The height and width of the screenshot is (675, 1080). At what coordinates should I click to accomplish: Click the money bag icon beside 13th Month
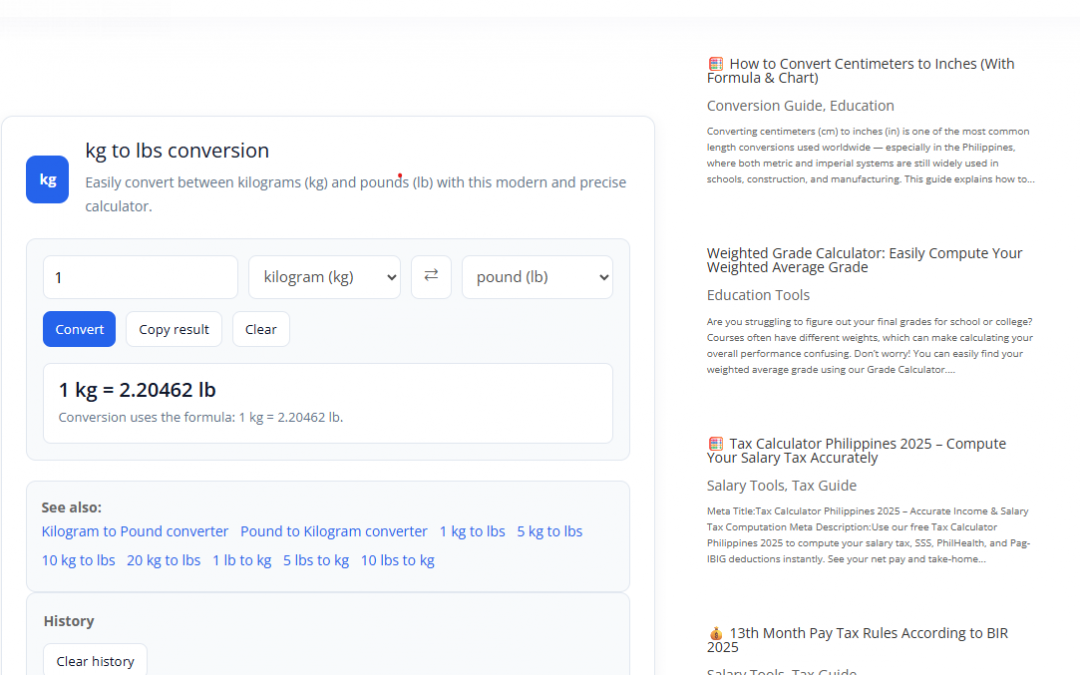715,633
